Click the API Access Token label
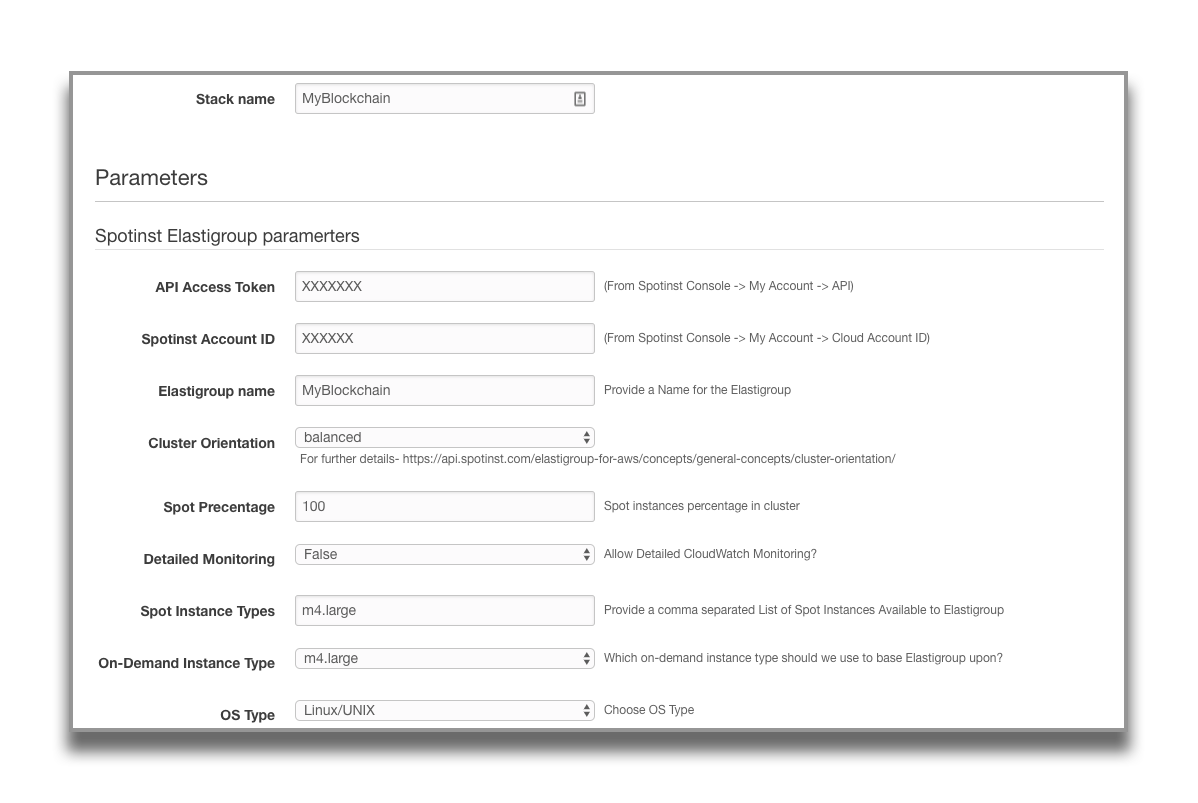The height and width of the screenshot is (803, 1198). point(214,288)
